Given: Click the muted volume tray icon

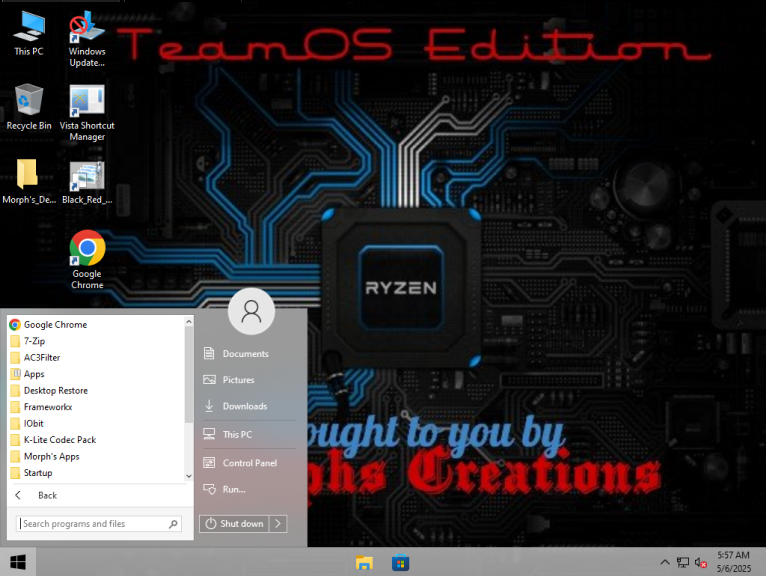Looking at the screenshot, I should pyautogui.click(x=701, y=563).
